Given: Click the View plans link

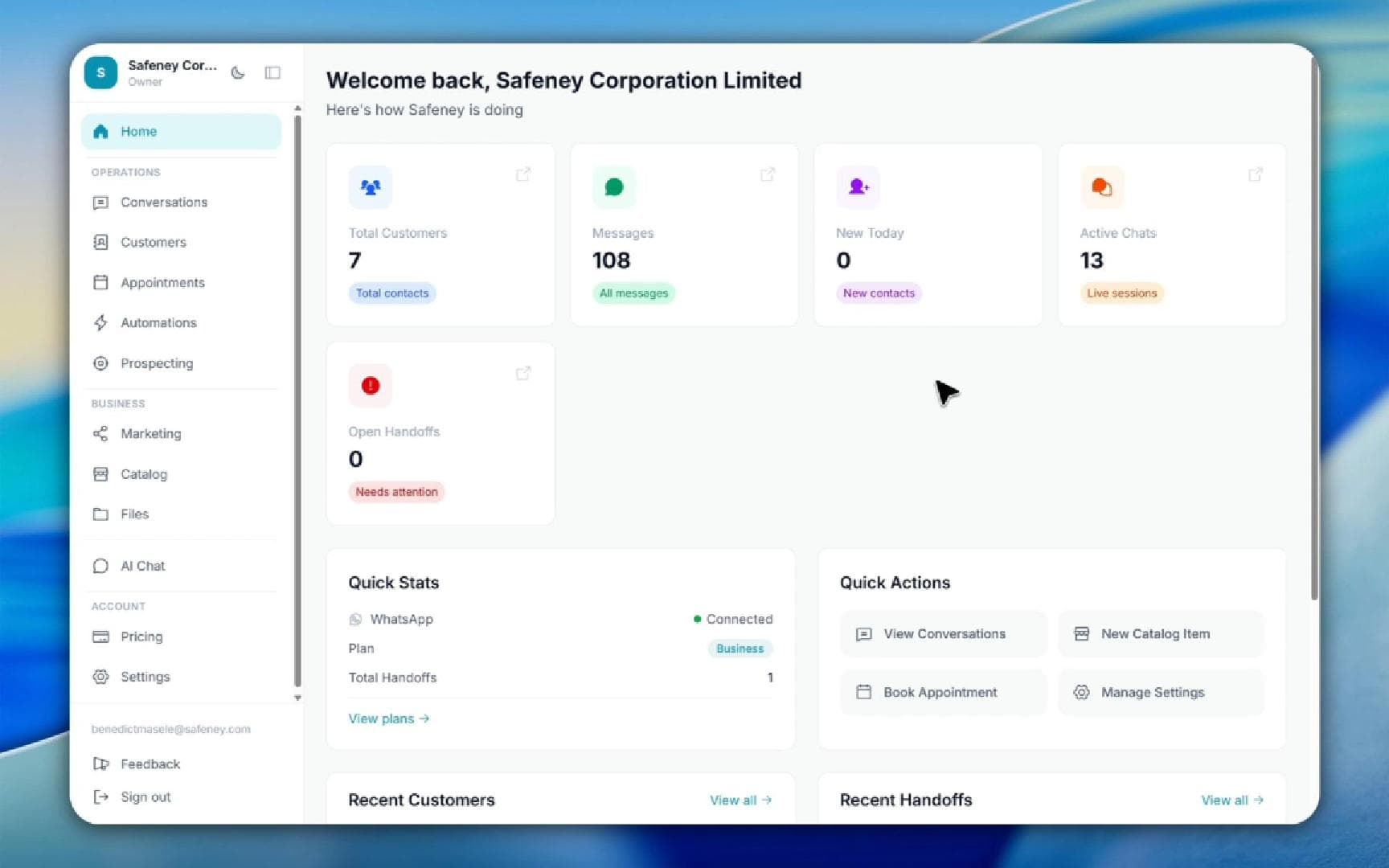Looking at the screenshot, I should pos(388,719).
